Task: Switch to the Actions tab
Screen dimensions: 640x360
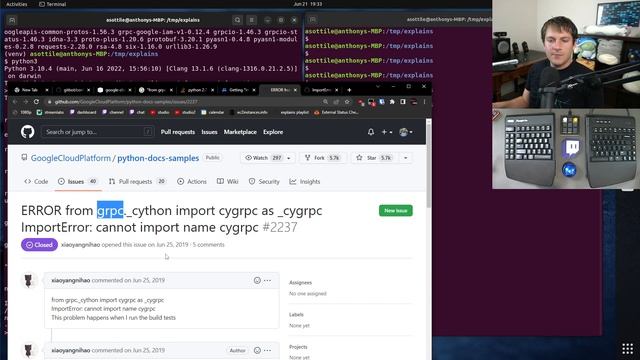Action: (x=192, y=182)
